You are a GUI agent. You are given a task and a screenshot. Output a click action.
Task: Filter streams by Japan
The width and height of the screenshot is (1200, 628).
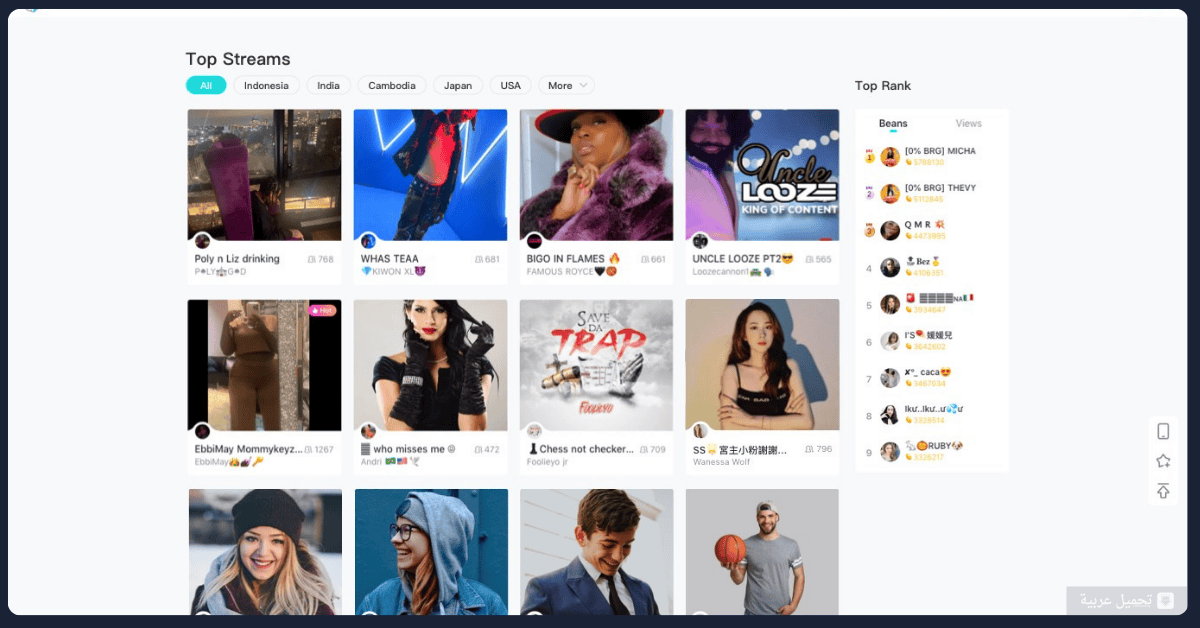click(x=458, y=86)
